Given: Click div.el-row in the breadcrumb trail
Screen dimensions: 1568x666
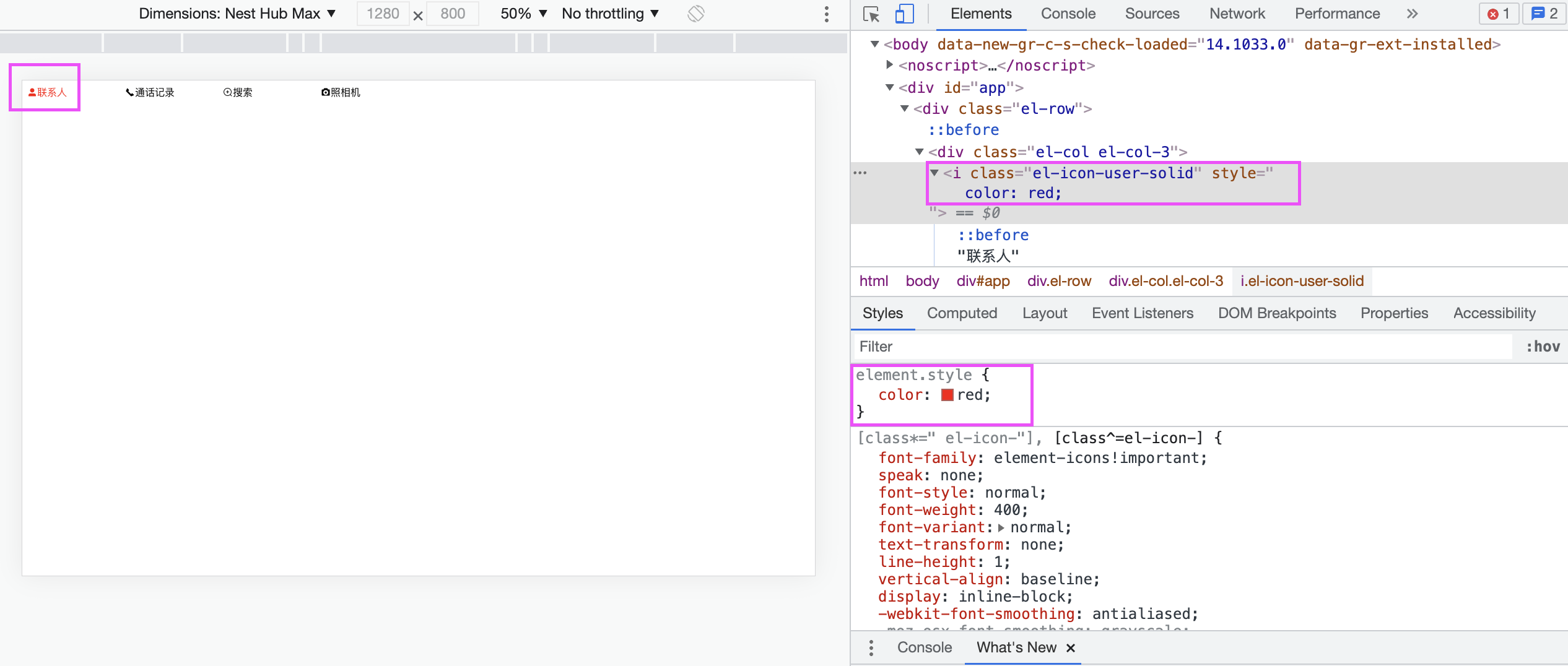Looking at the screenshot, I should click(x=1059, y=281).
